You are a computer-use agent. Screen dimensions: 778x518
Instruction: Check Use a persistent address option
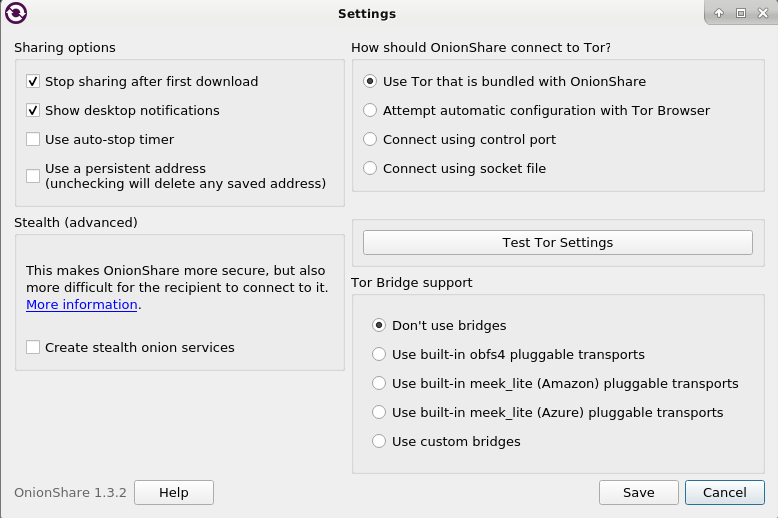tap(34, 176)
